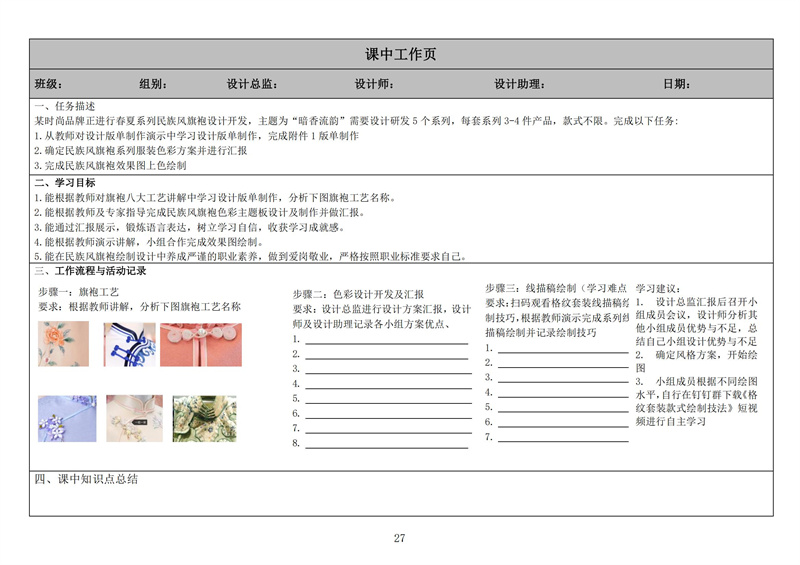This screenshot has width=800, height=565.
Task: Click the text '步骤二:色彩设计开发及汇报'
Action: coord(358,294)
